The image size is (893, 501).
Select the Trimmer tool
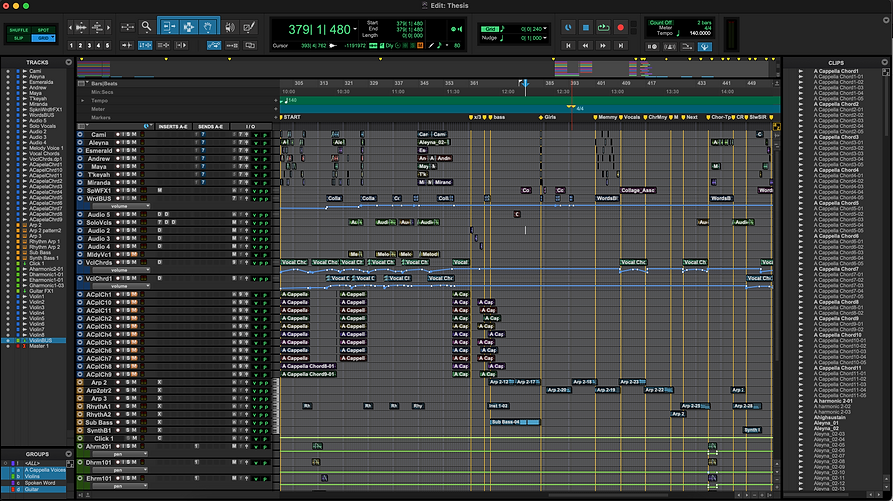169,27
